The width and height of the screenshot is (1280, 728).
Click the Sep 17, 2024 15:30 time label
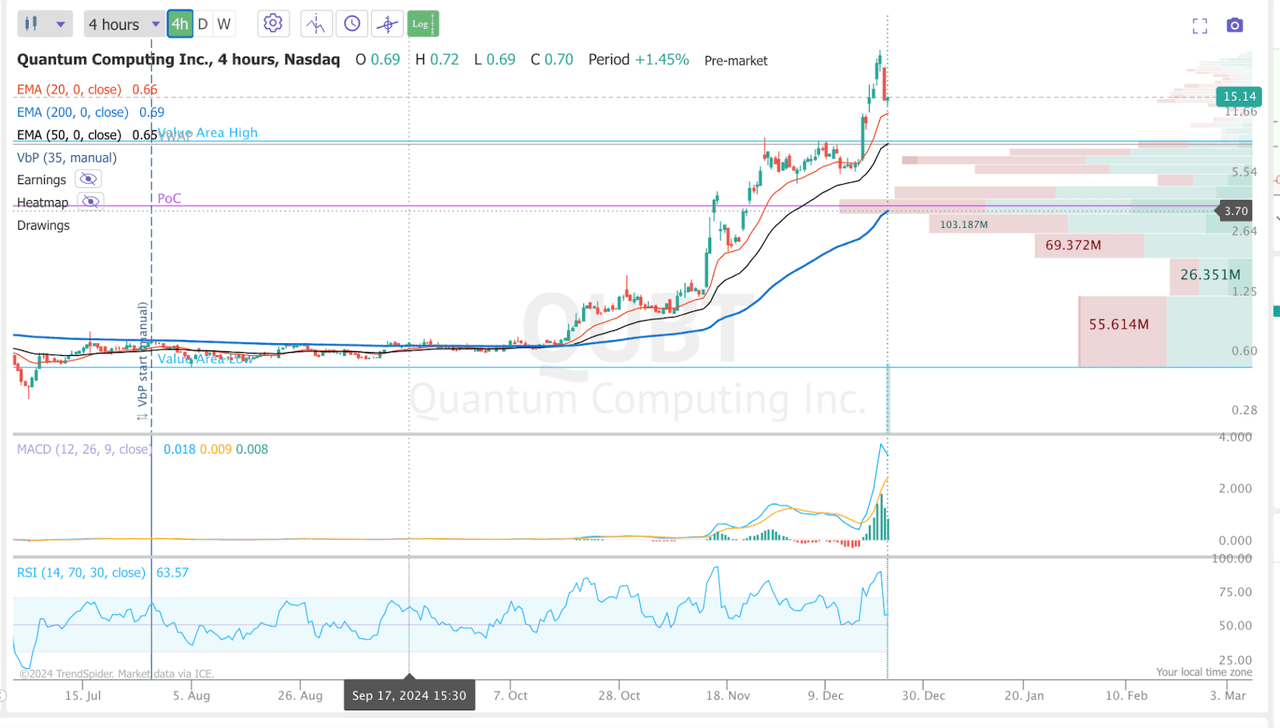point(409,695)
